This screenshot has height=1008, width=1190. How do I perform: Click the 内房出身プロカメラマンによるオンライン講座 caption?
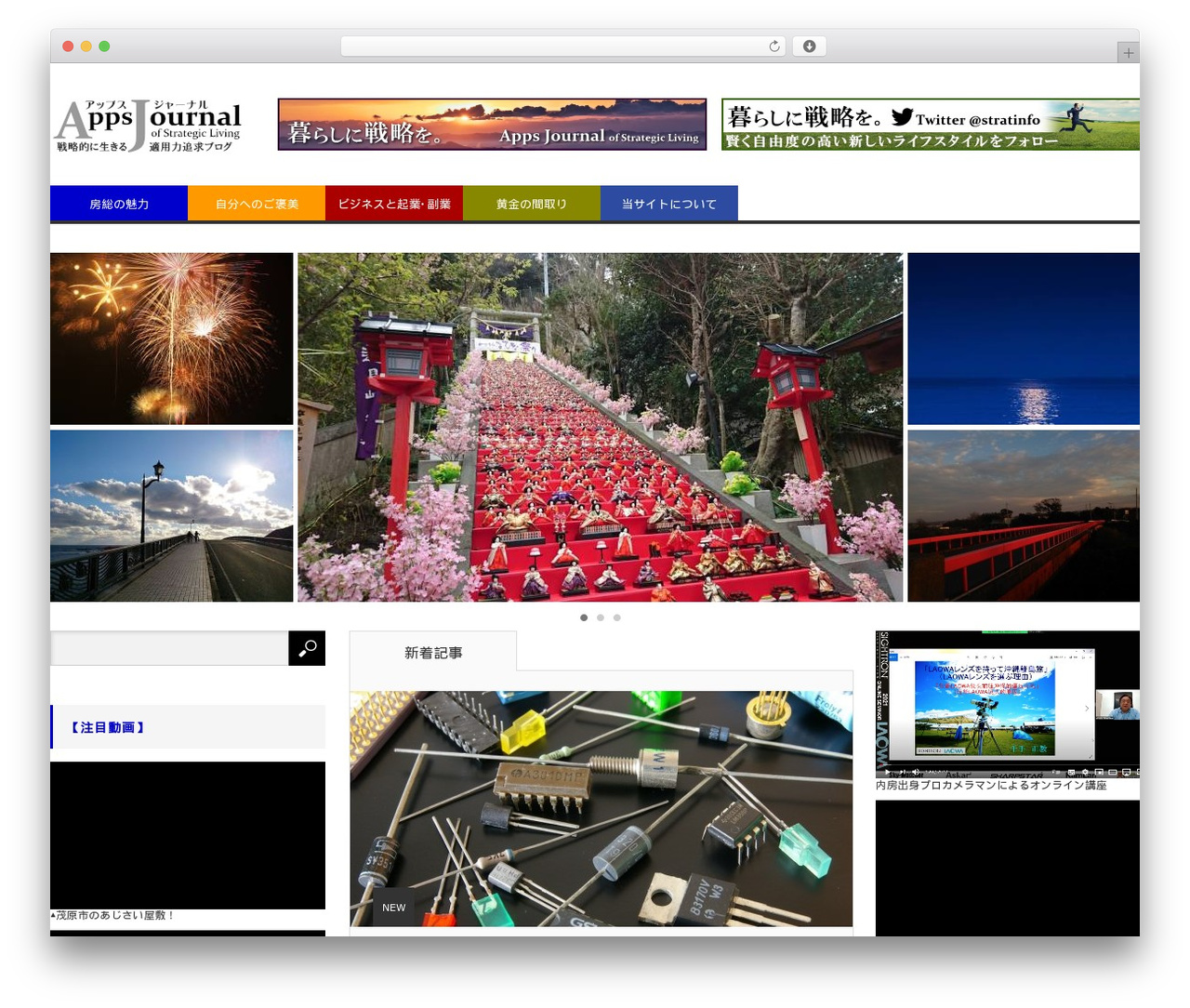coord(991,785)
